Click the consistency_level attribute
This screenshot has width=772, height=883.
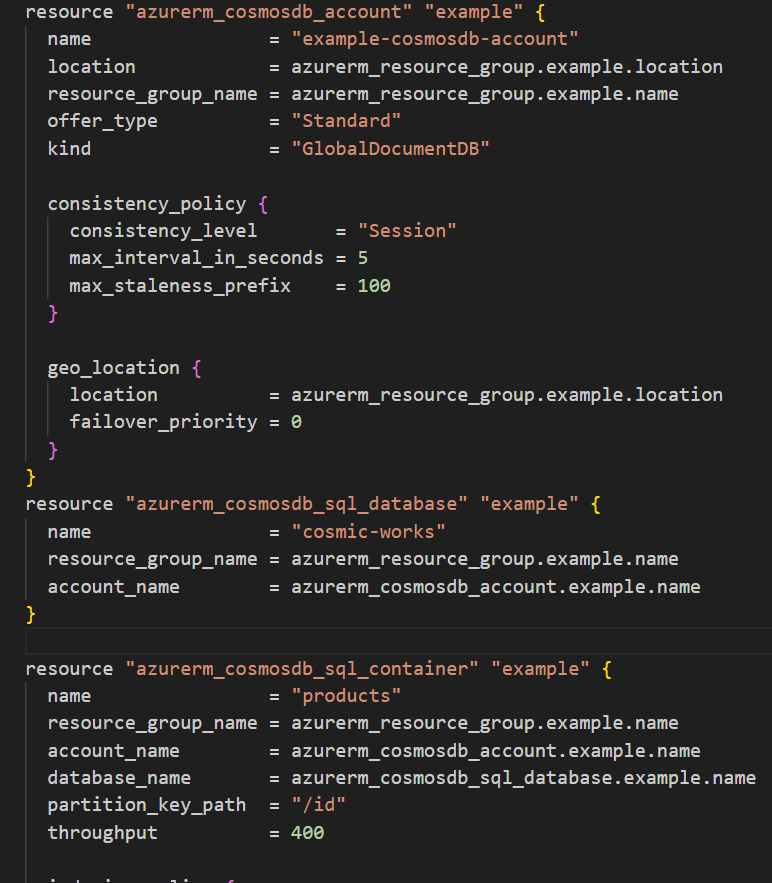163,231
